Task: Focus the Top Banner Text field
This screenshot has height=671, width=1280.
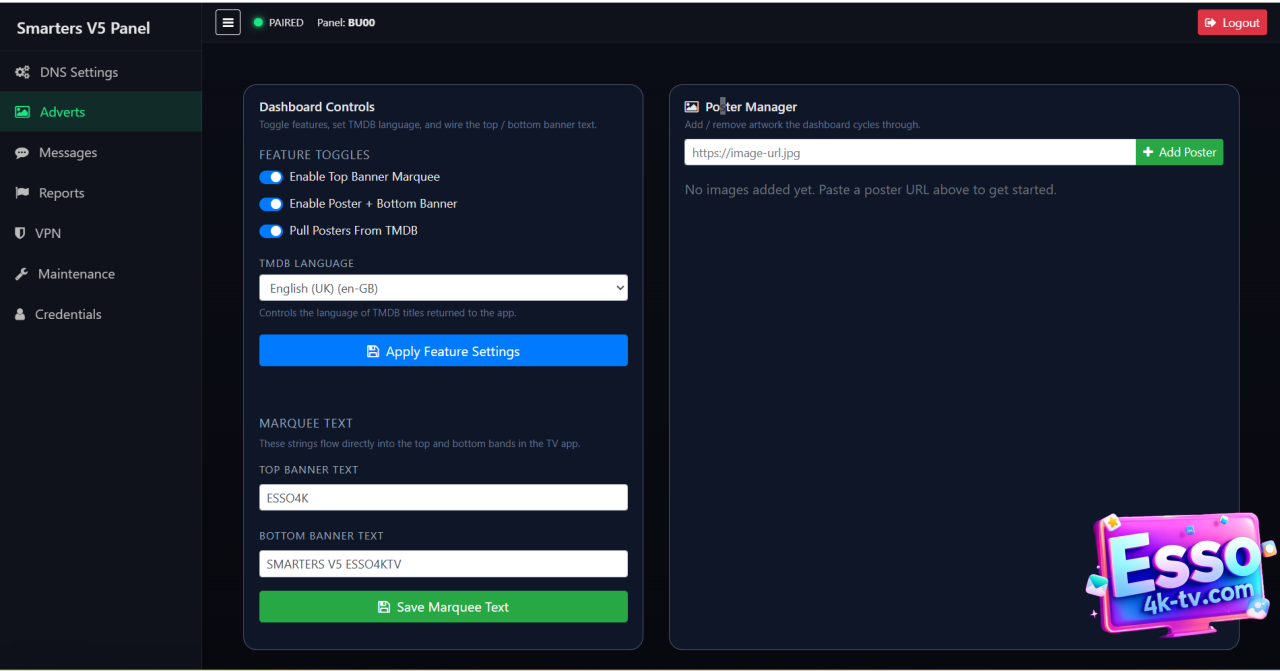Action: tap(443, 498)
